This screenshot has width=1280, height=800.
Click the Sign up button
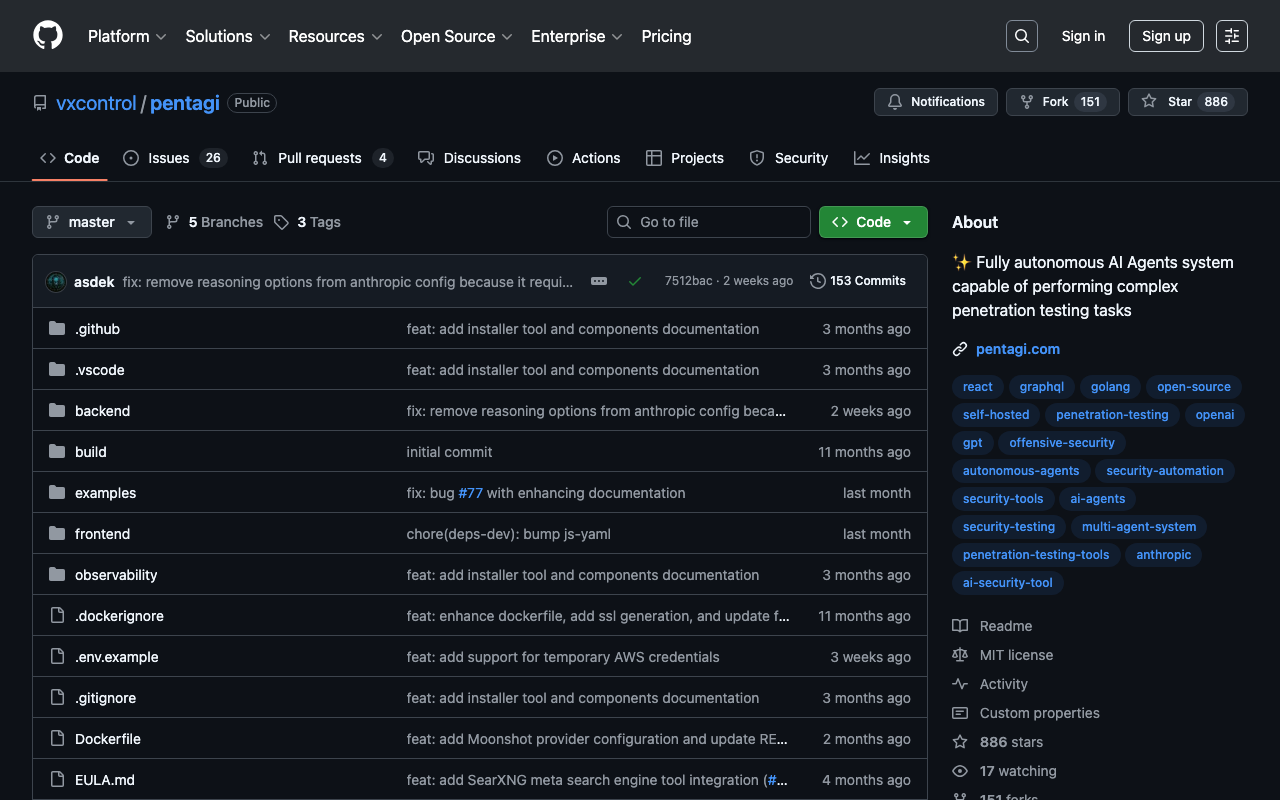1166,36
